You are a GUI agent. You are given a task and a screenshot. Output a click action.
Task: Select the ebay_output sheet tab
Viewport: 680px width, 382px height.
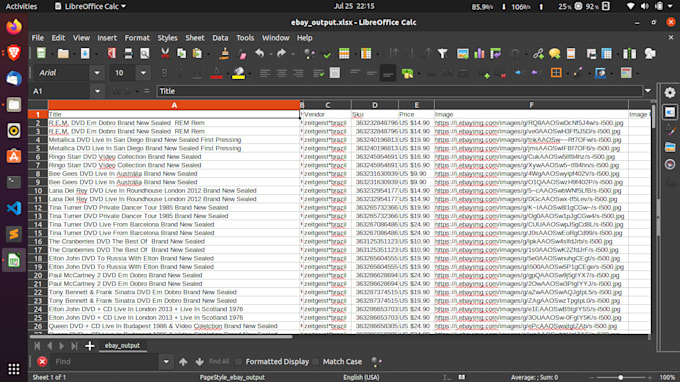pos(122,346)
